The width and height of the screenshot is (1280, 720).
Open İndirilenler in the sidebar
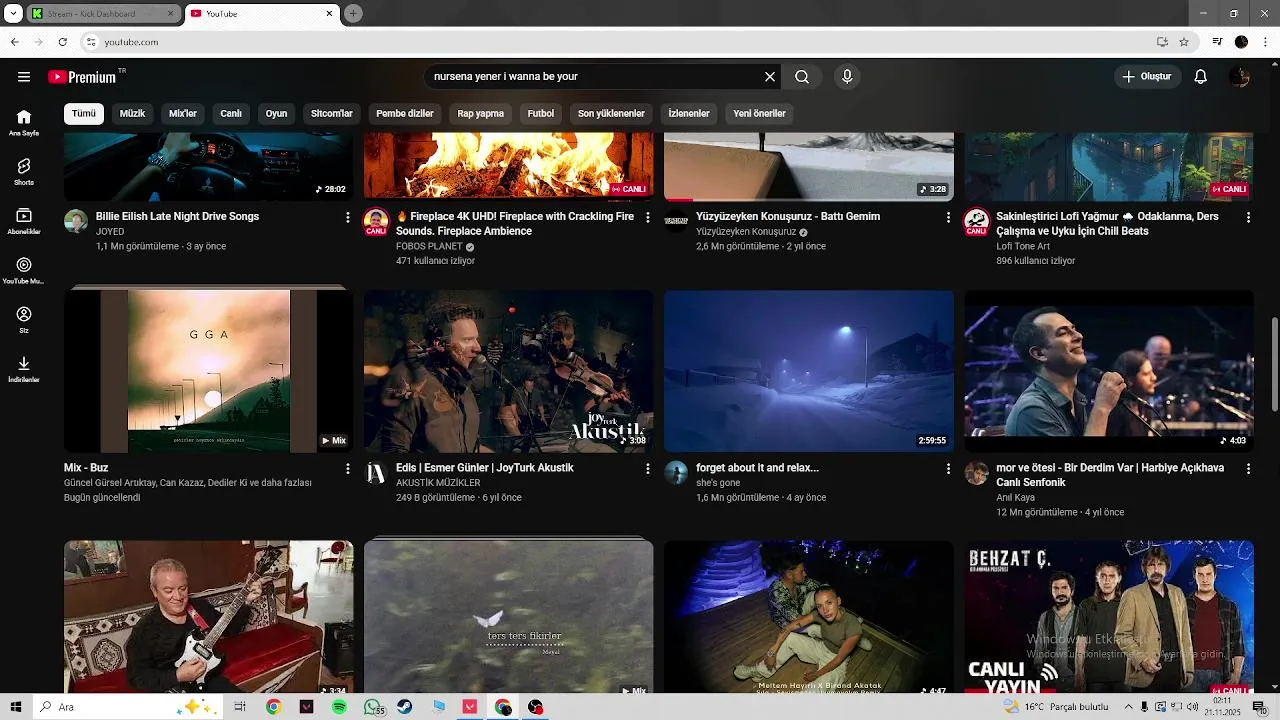(24, 369)
